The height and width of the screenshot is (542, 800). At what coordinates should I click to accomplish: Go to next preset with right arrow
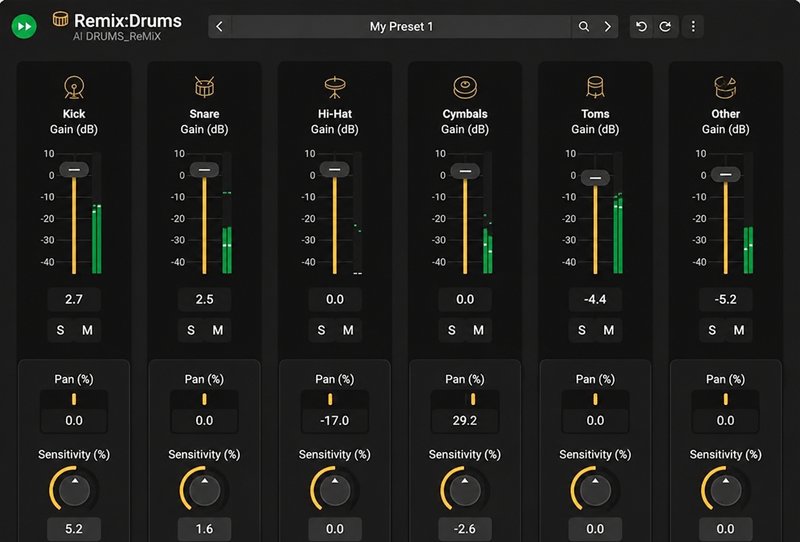coord(607,27)
